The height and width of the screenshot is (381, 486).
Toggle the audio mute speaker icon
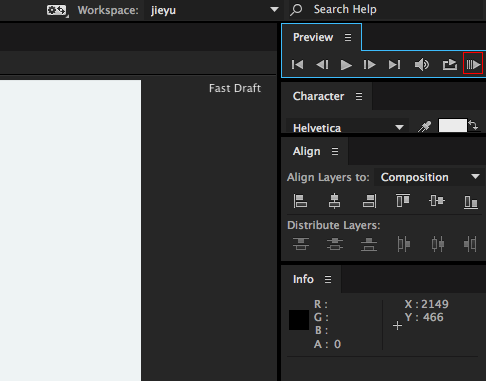pyautogui.click(x=422, y=65)
